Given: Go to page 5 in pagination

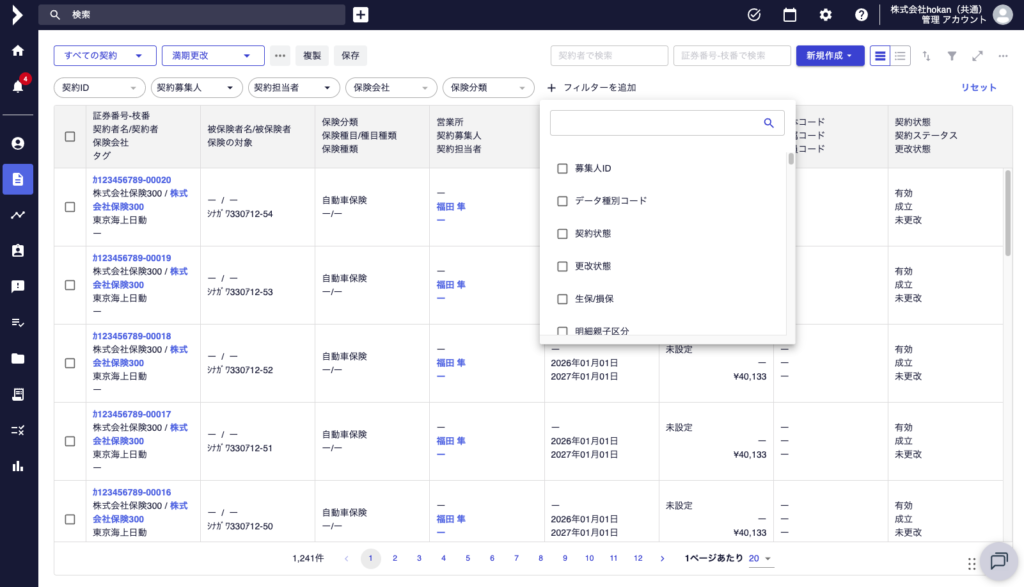Looking at the screenshot, I should tap(467, 558).
